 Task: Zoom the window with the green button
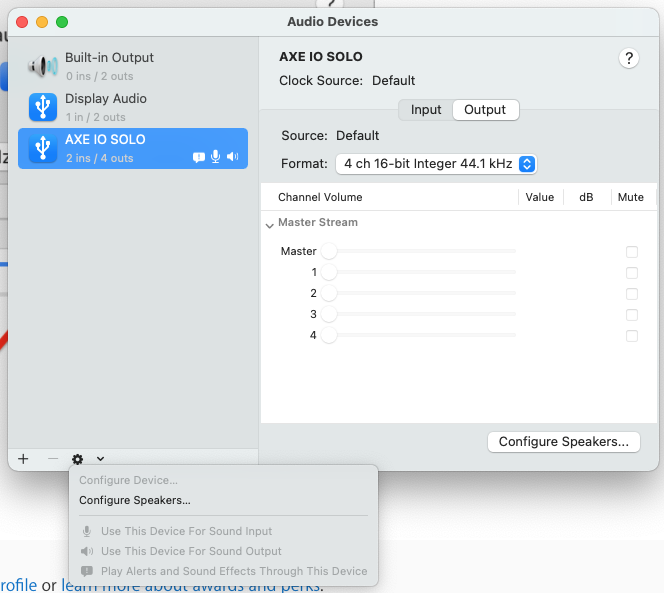(x=62, y=22)
